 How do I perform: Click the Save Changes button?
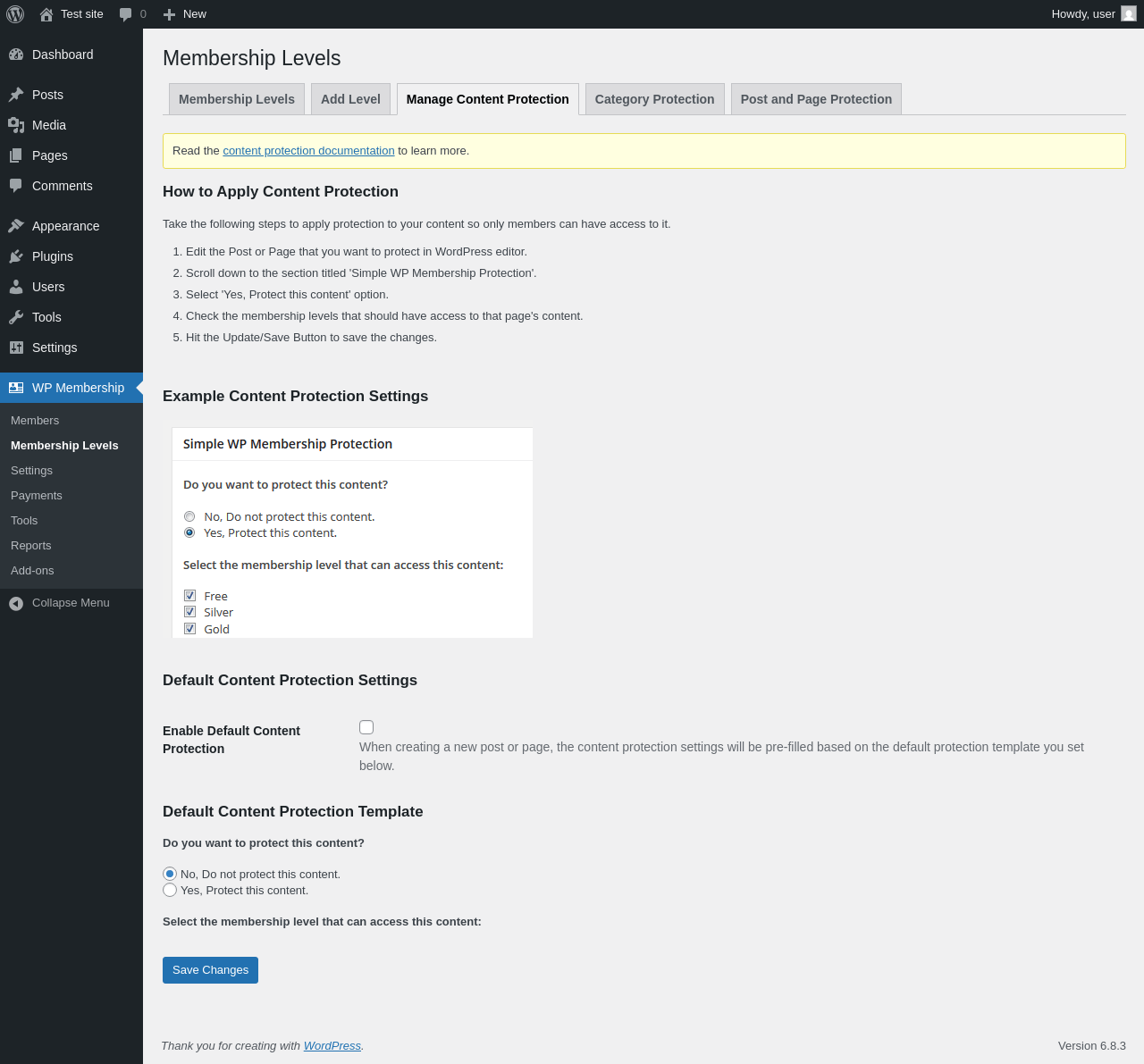(x=210, y=970)
